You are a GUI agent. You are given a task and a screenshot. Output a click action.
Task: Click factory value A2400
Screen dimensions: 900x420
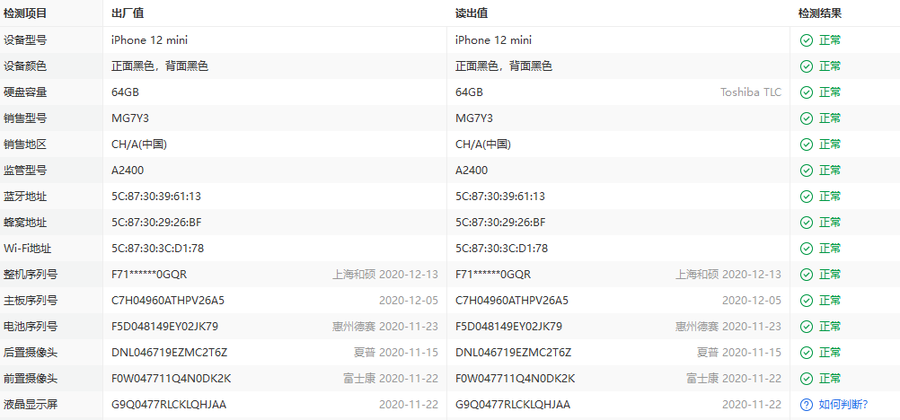click(127, 170)
